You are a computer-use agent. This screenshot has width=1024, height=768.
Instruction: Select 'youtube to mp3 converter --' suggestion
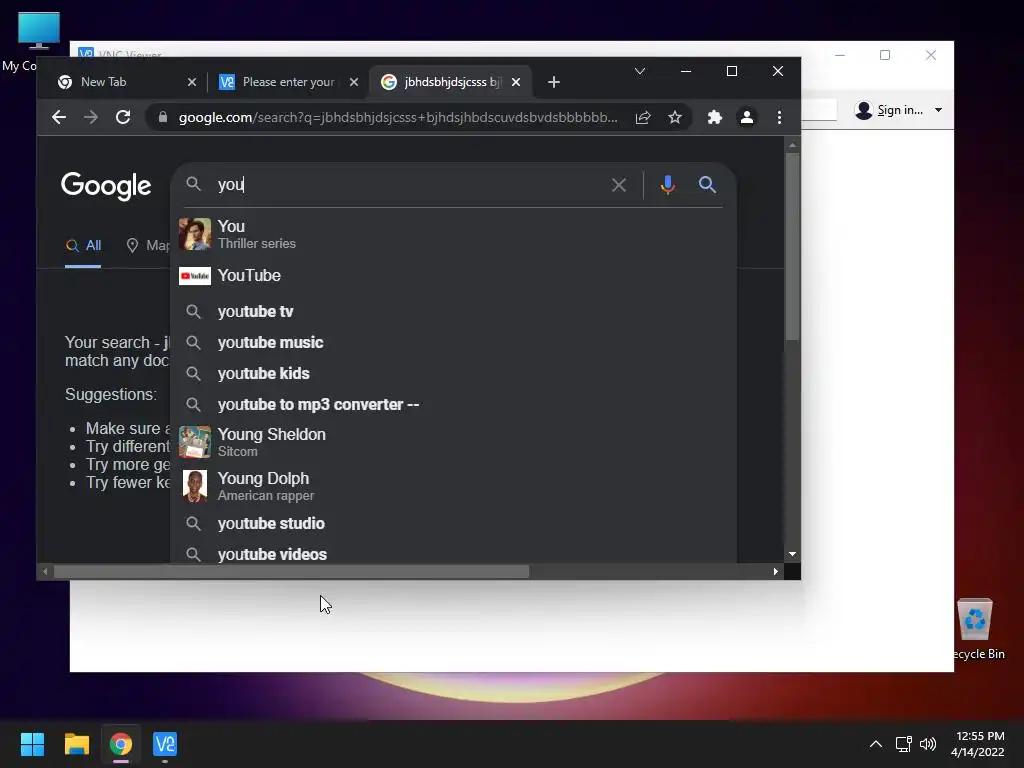click(x=453, y=405)
